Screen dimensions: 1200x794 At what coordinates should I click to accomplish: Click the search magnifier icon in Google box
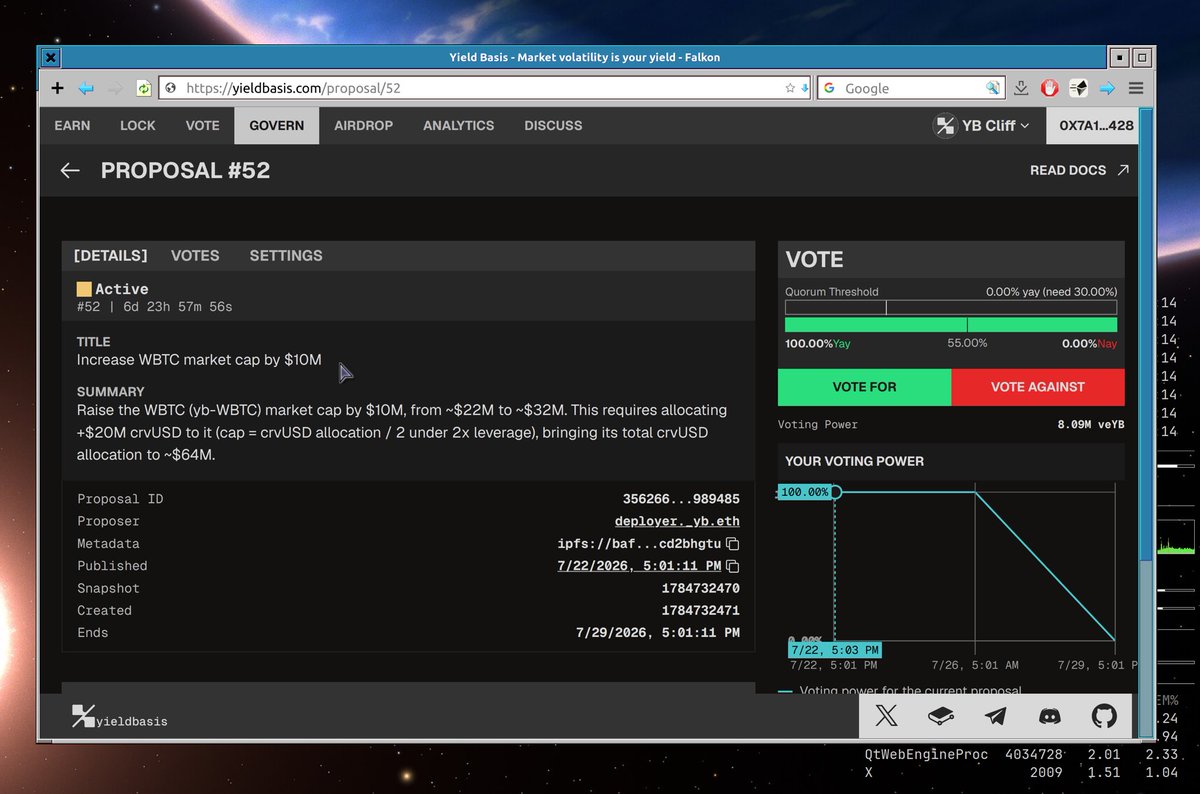(992, 88)
